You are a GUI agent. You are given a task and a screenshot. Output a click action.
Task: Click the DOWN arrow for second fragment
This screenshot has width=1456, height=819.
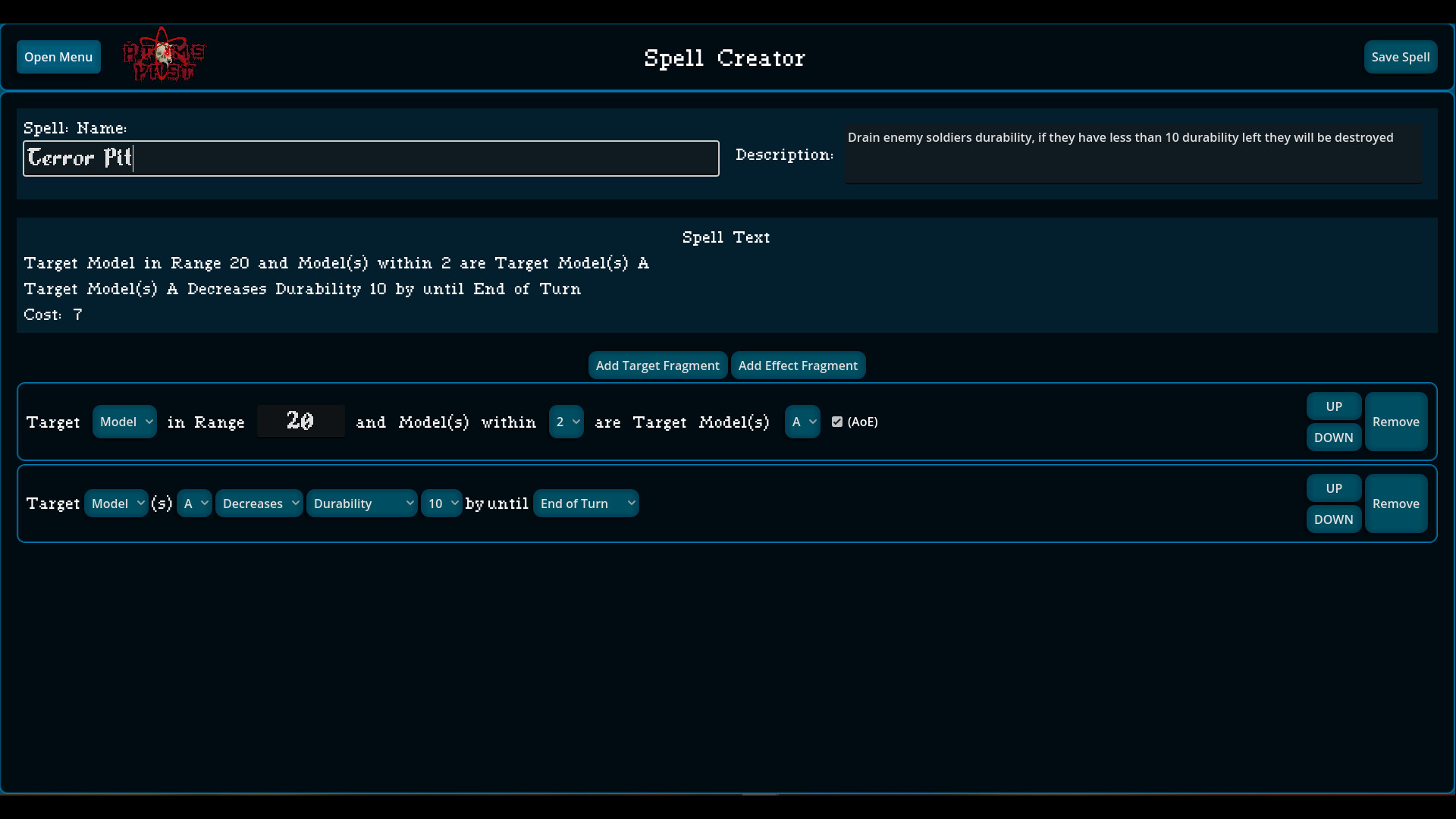point(1333,519)
